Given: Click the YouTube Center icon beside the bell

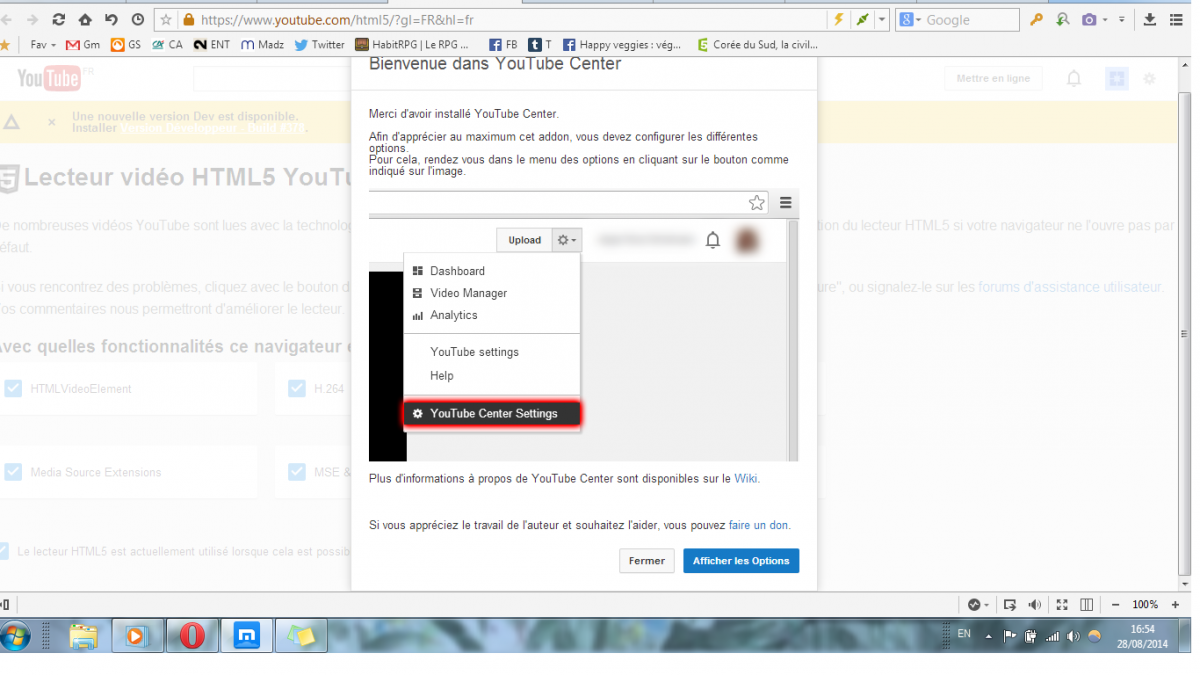Looking at the screenshot, I should click(x=1116, y=79).
